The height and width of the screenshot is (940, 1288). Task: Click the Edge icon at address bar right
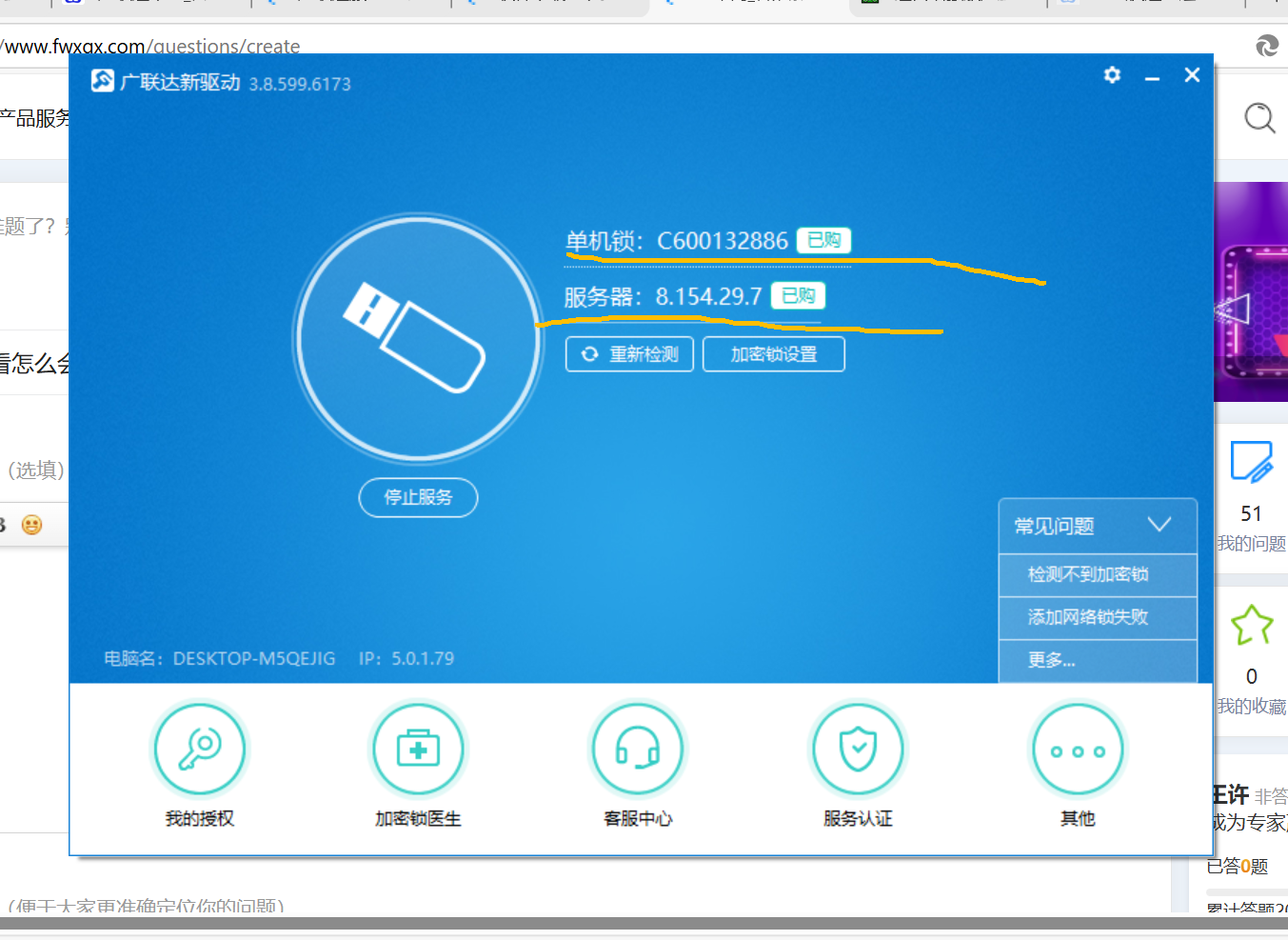click(1267, 45)
